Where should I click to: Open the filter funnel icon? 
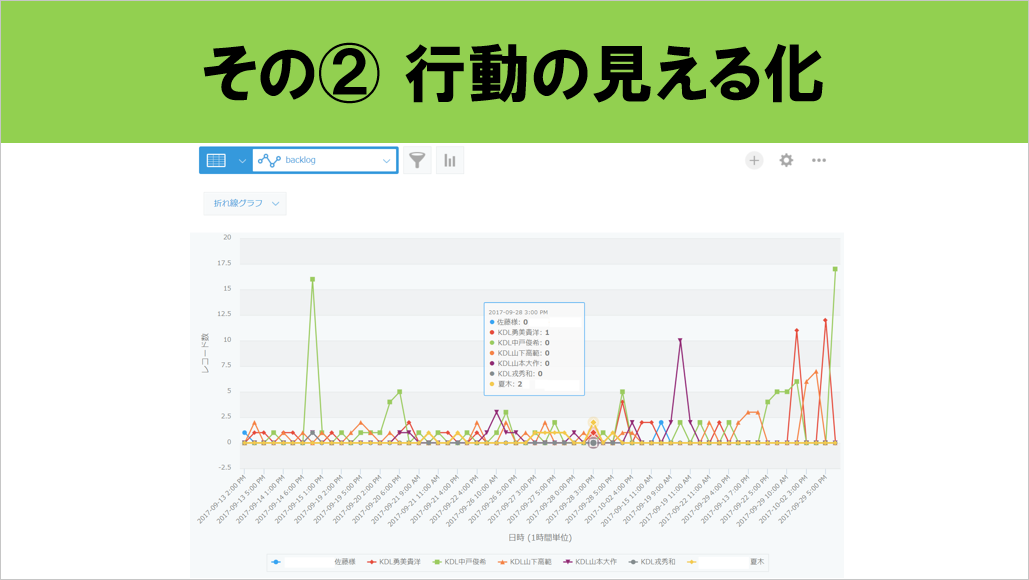[x=417, y=160]
